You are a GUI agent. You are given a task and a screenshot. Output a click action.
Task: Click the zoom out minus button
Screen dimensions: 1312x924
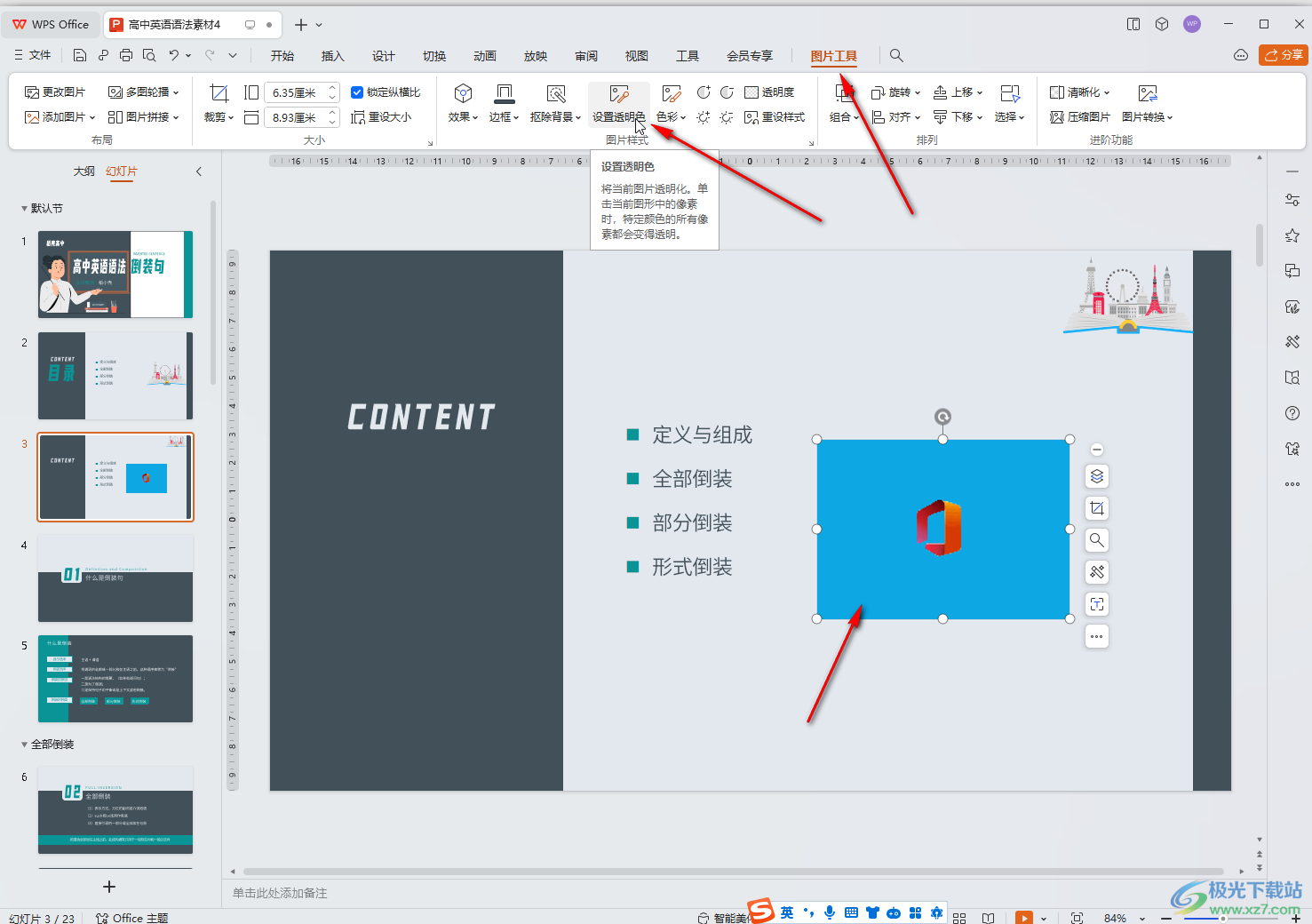coord(1166,919)
